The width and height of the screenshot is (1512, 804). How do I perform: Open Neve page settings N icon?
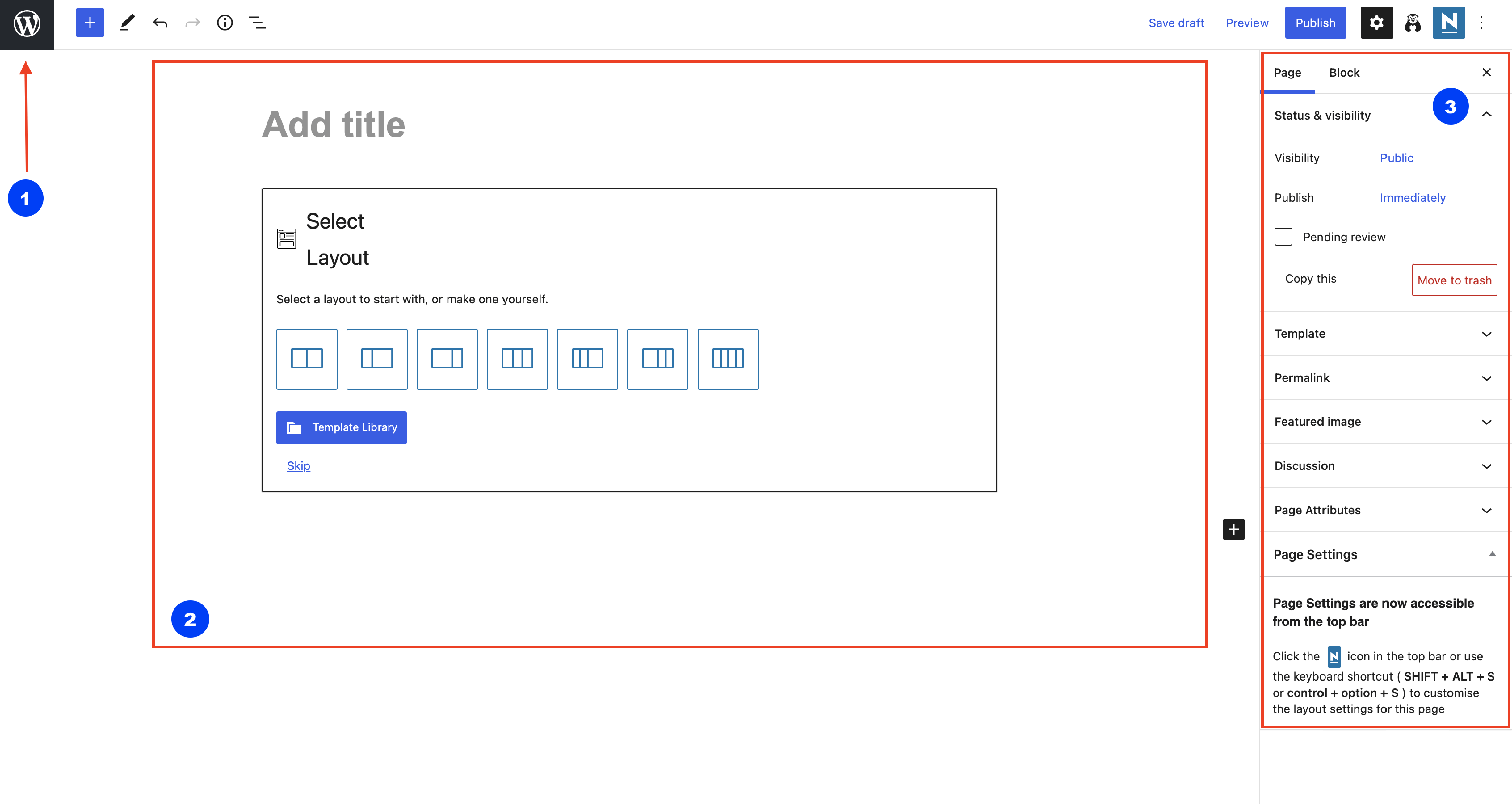[x=1448, y=23]
